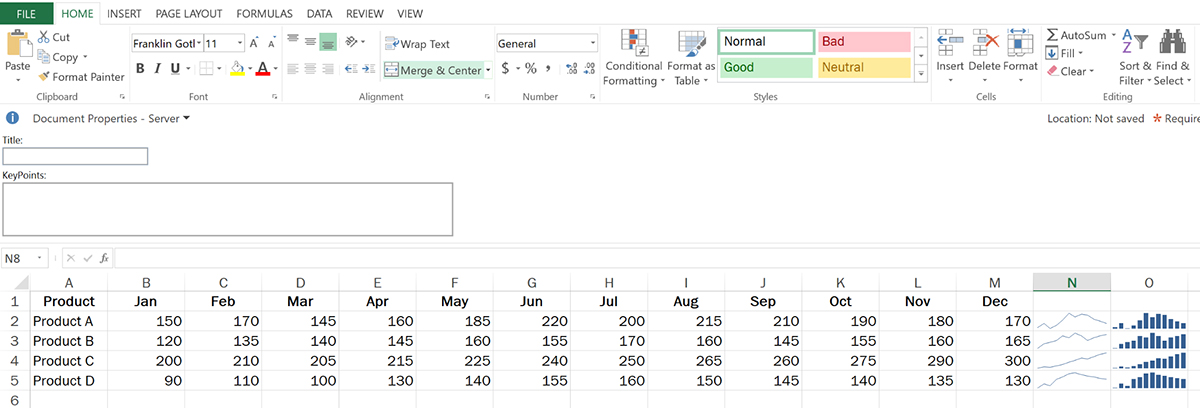Viewport: 1200px width, 408px height.
Task: Open Find & Select binoculars
Action: pyautogui.click(x=1172, y=58)
